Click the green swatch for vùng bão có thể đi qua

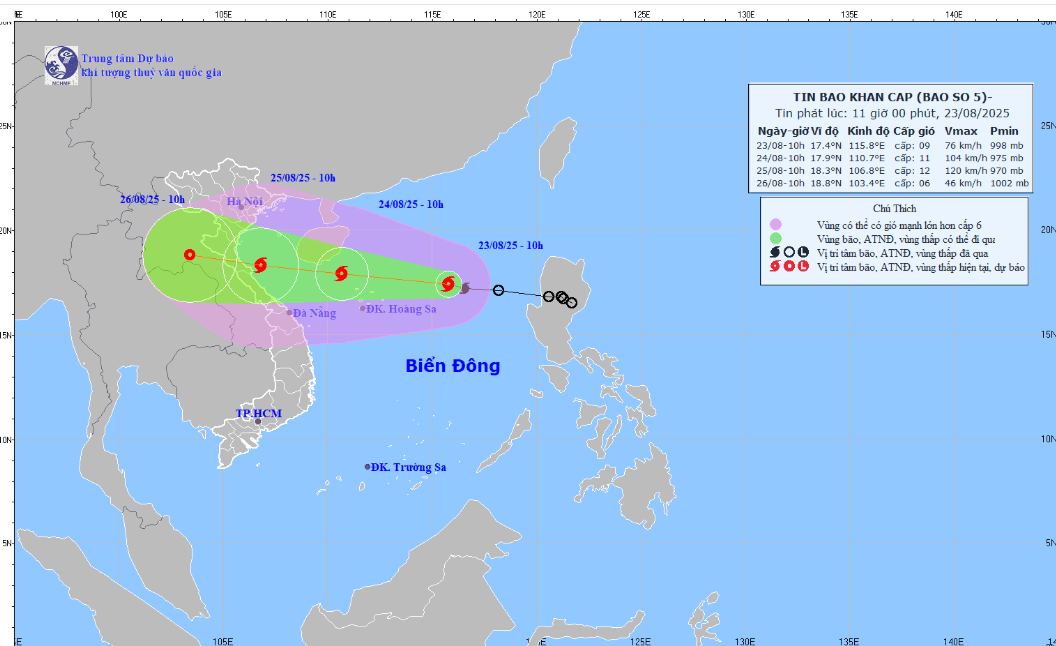click(776, 238)
